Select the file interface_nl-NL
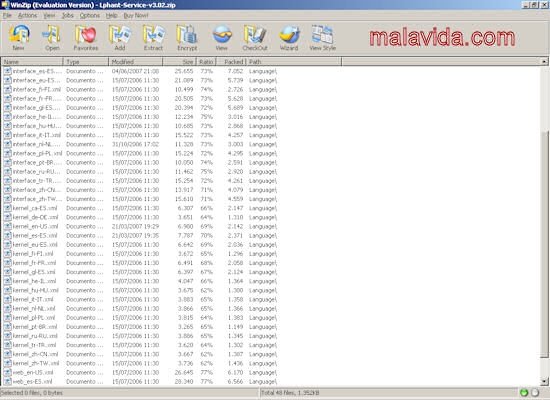550x400 pixels. click(x=36, y=144)
